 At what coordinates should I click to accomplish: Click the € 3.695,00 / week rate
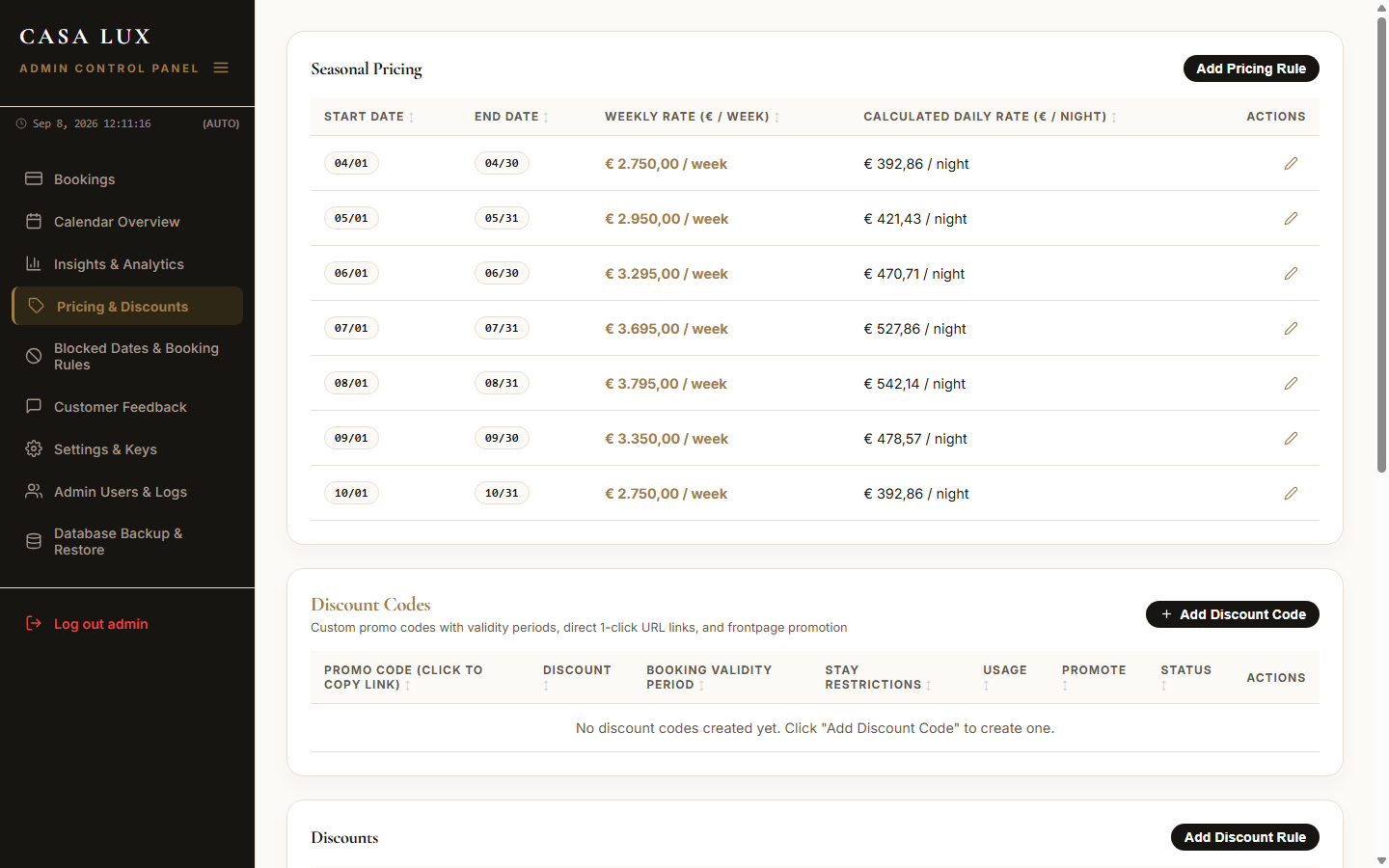coord(667,329)
